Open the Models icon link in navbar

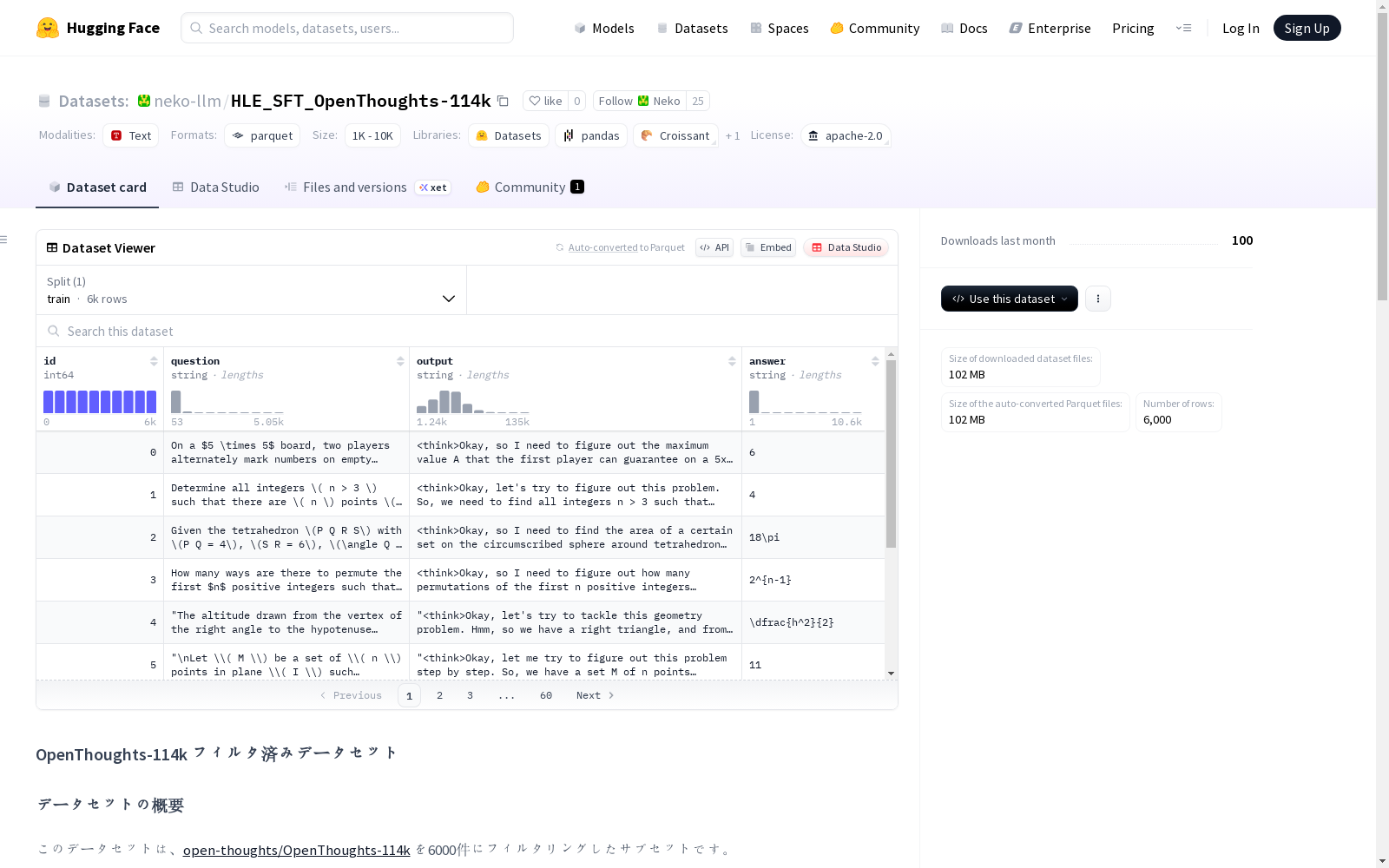580,28
